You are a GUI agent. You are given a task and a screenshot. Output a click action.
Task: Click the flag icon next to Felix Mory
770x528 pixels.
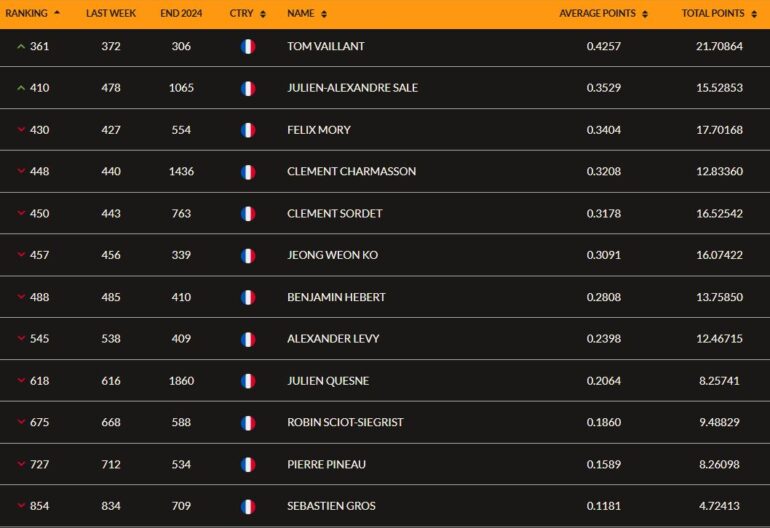(248, 130)
